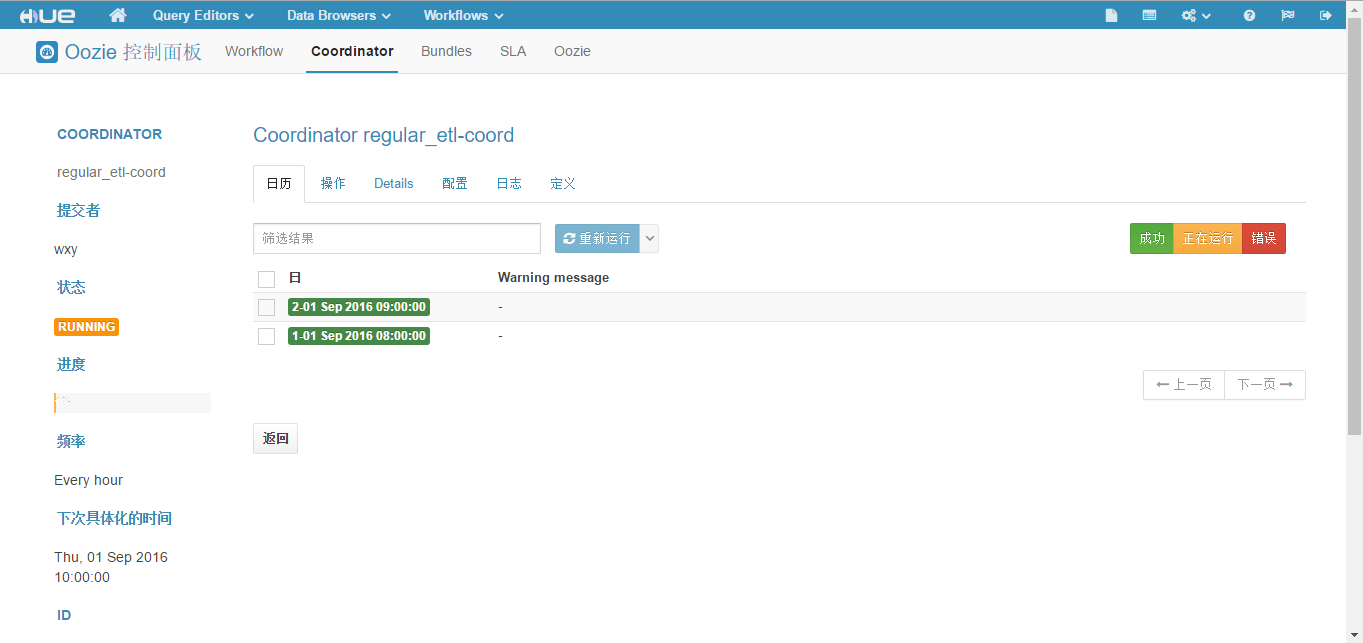Open the Oozie tab

coord(572,51)
